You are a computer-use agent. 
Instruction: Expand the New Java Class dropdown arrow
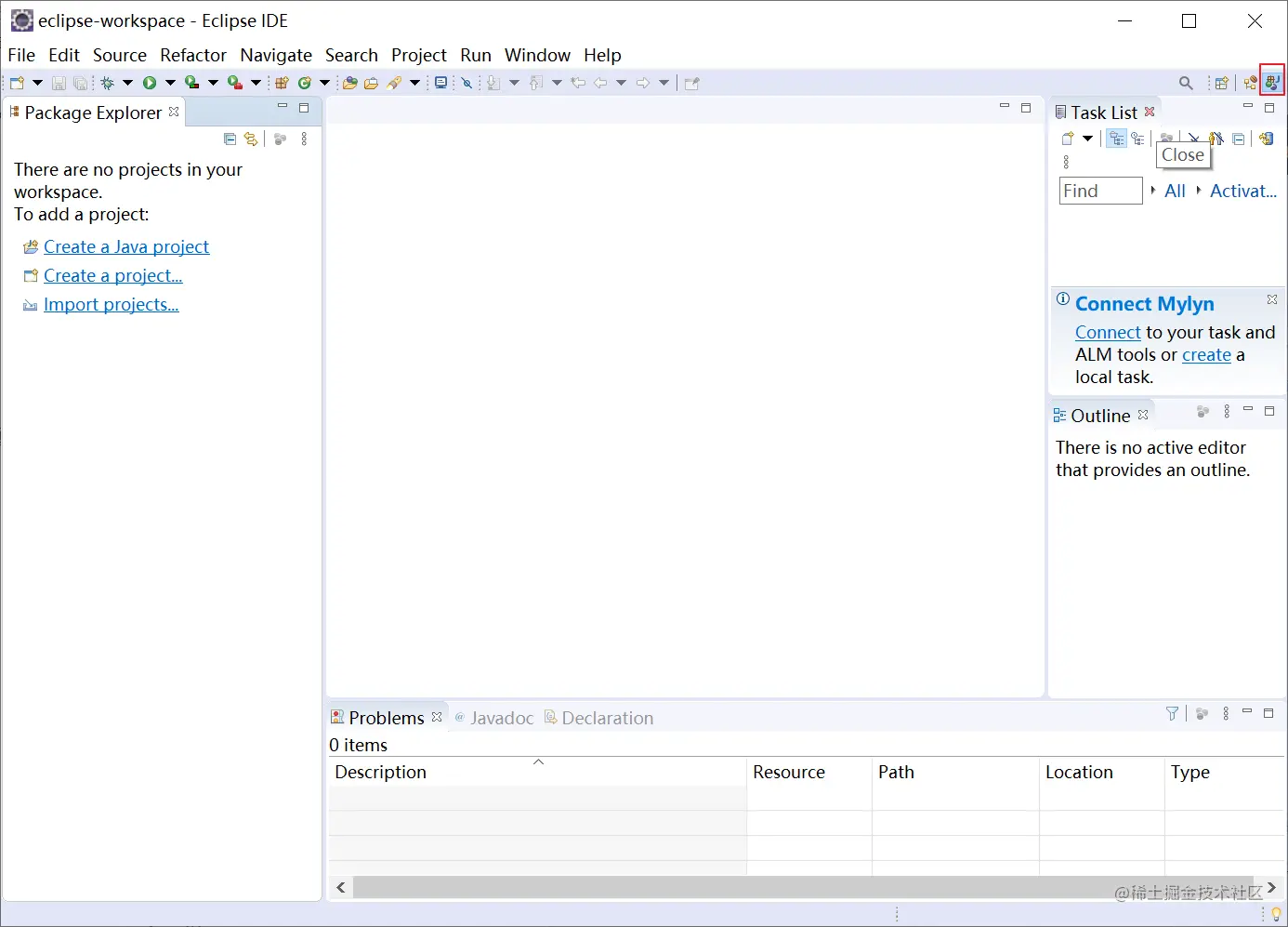324,83
